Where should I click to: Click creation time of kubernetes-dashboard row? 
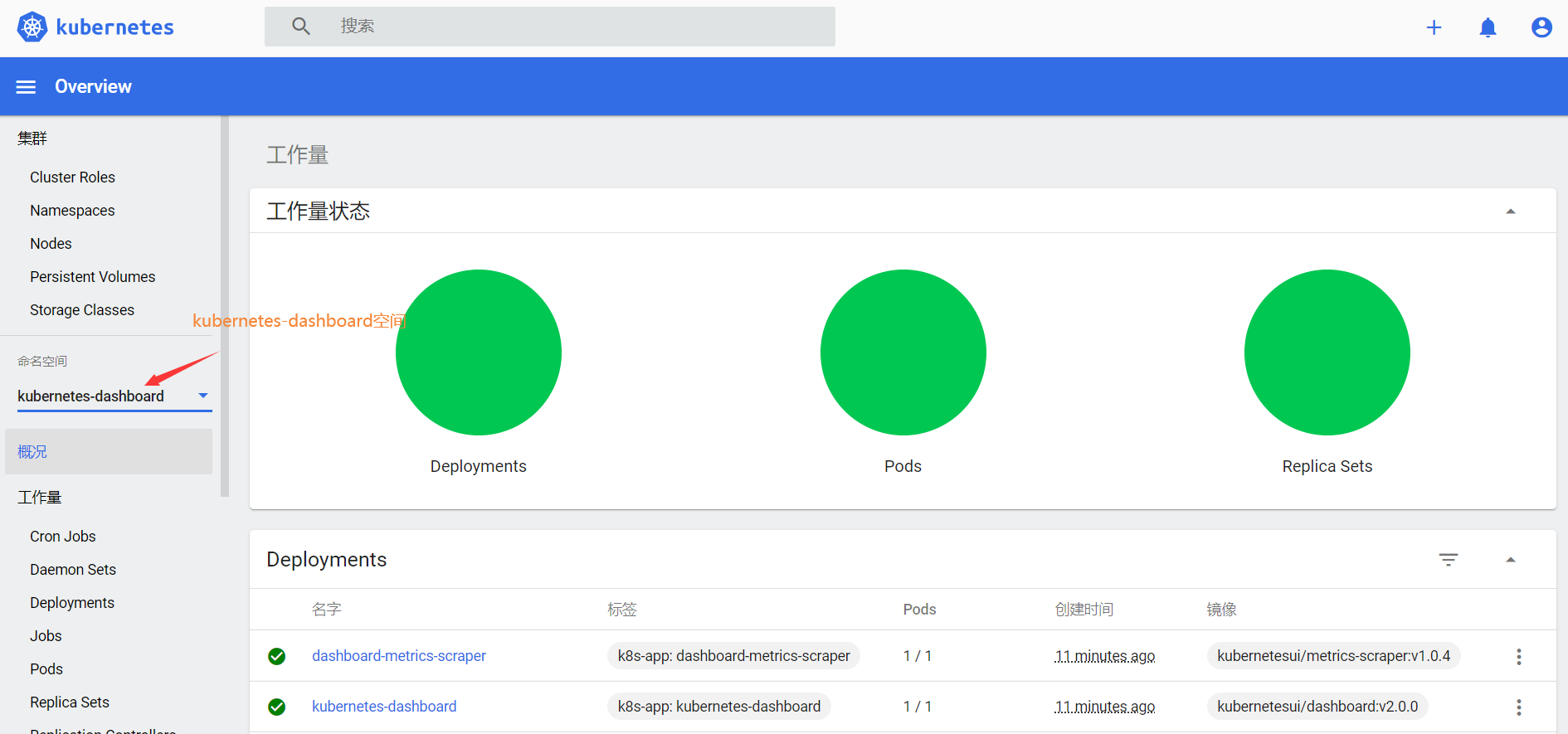tap(1105, 707)
